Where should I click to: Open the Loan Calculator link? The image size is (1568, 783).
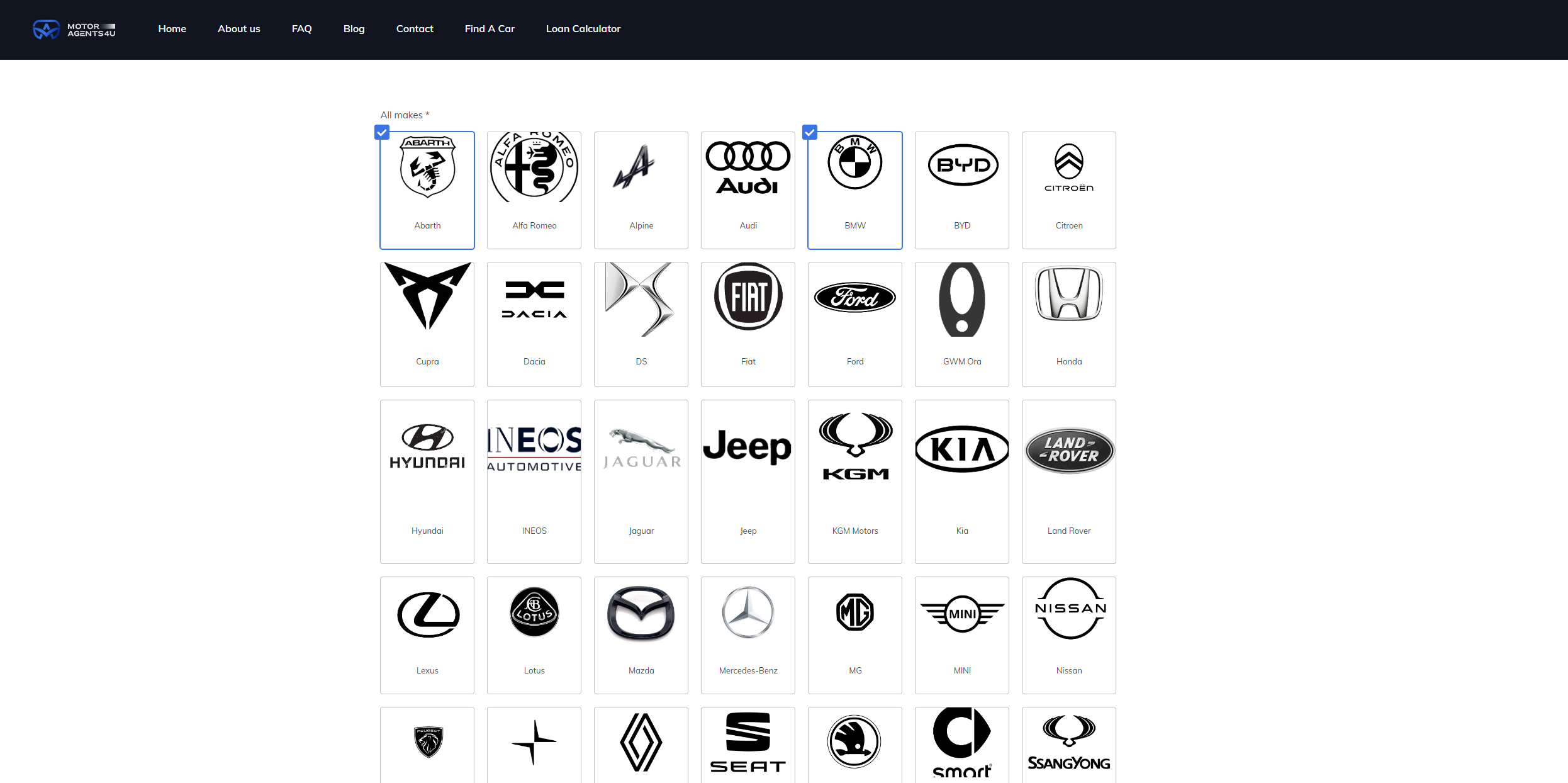(x=583, y=29)
